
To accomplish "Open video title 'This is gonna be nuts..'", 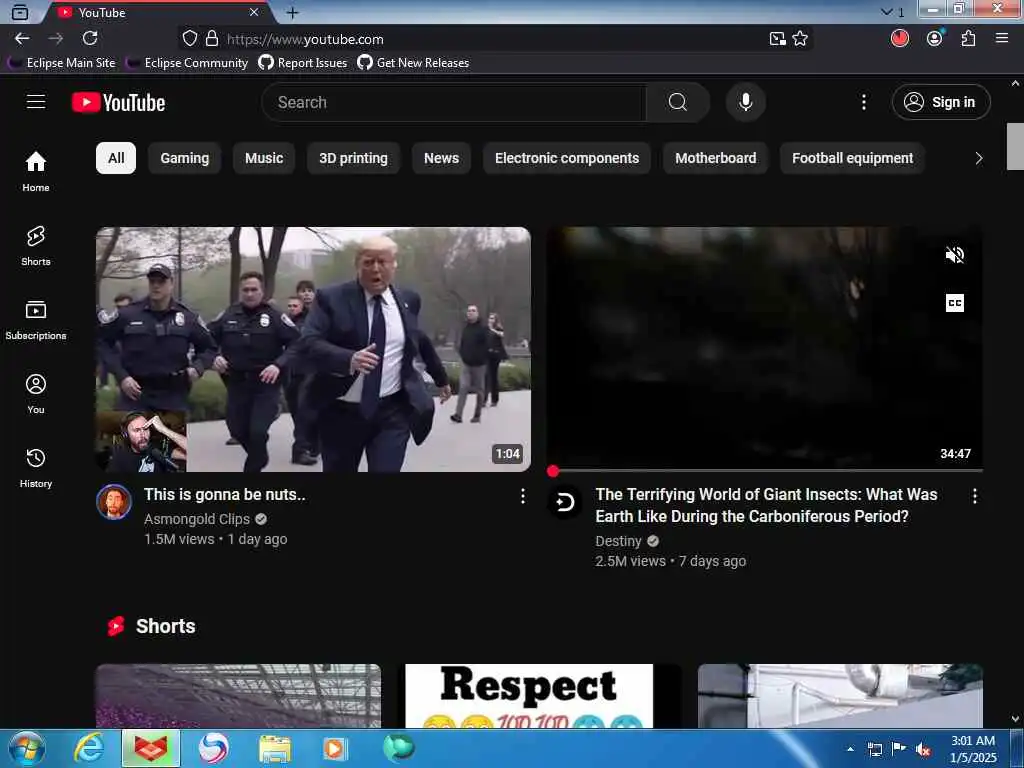I will click(225, 494).
